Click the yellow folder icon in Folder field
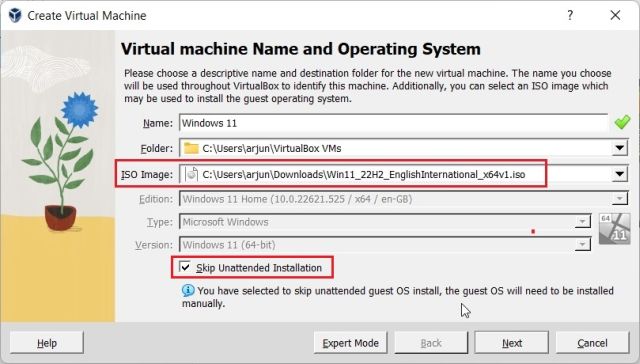 point(191,148)
